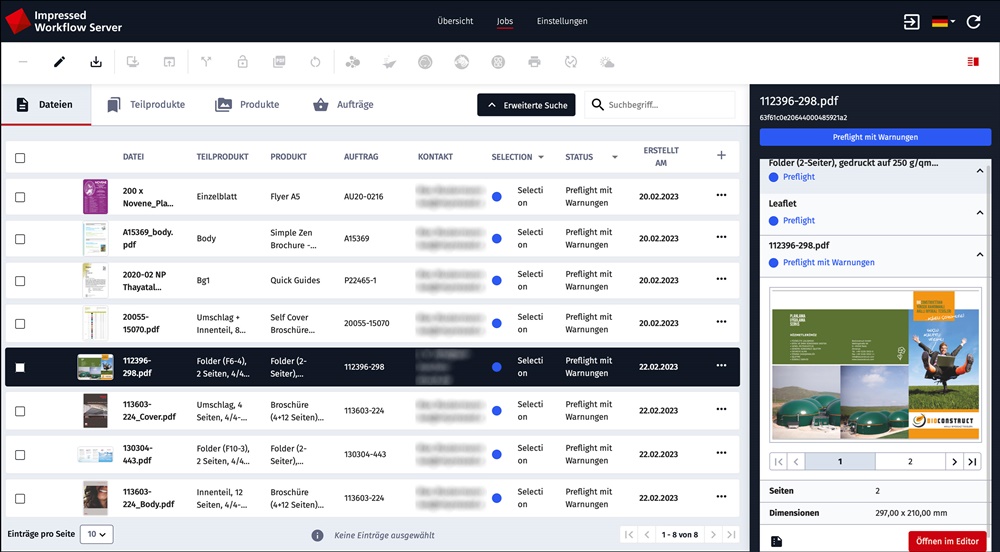Viewport: 1000px width, 552px height.
Task: Open the Übersicht menu item
Action: 455,21
